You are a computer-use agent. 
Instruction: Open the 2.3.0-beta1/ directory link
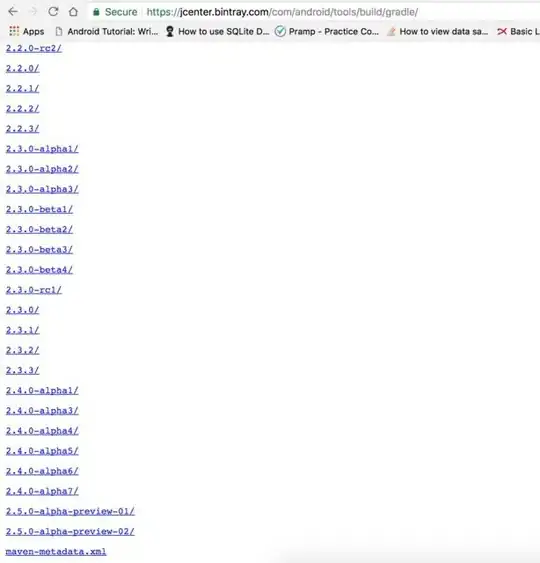coord(39,209)
